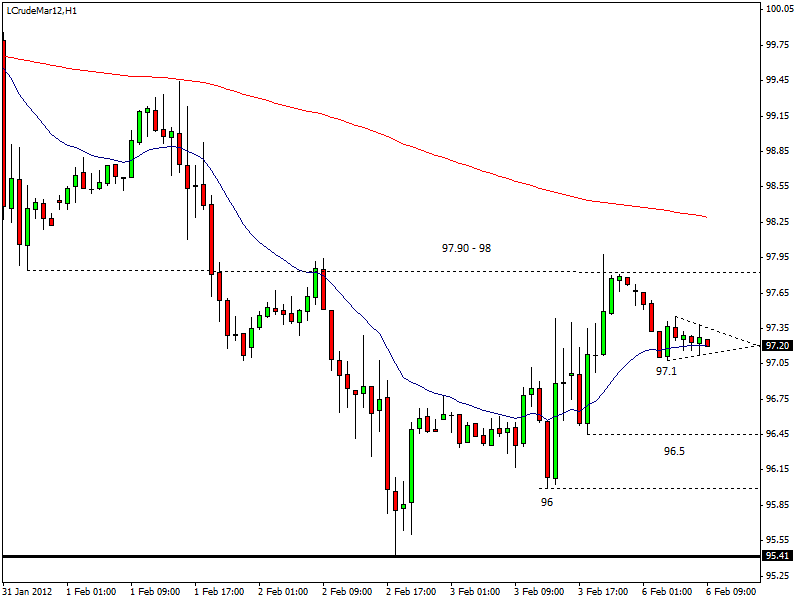
Task: Select the thick black horizontal support line
Action: 300,556
